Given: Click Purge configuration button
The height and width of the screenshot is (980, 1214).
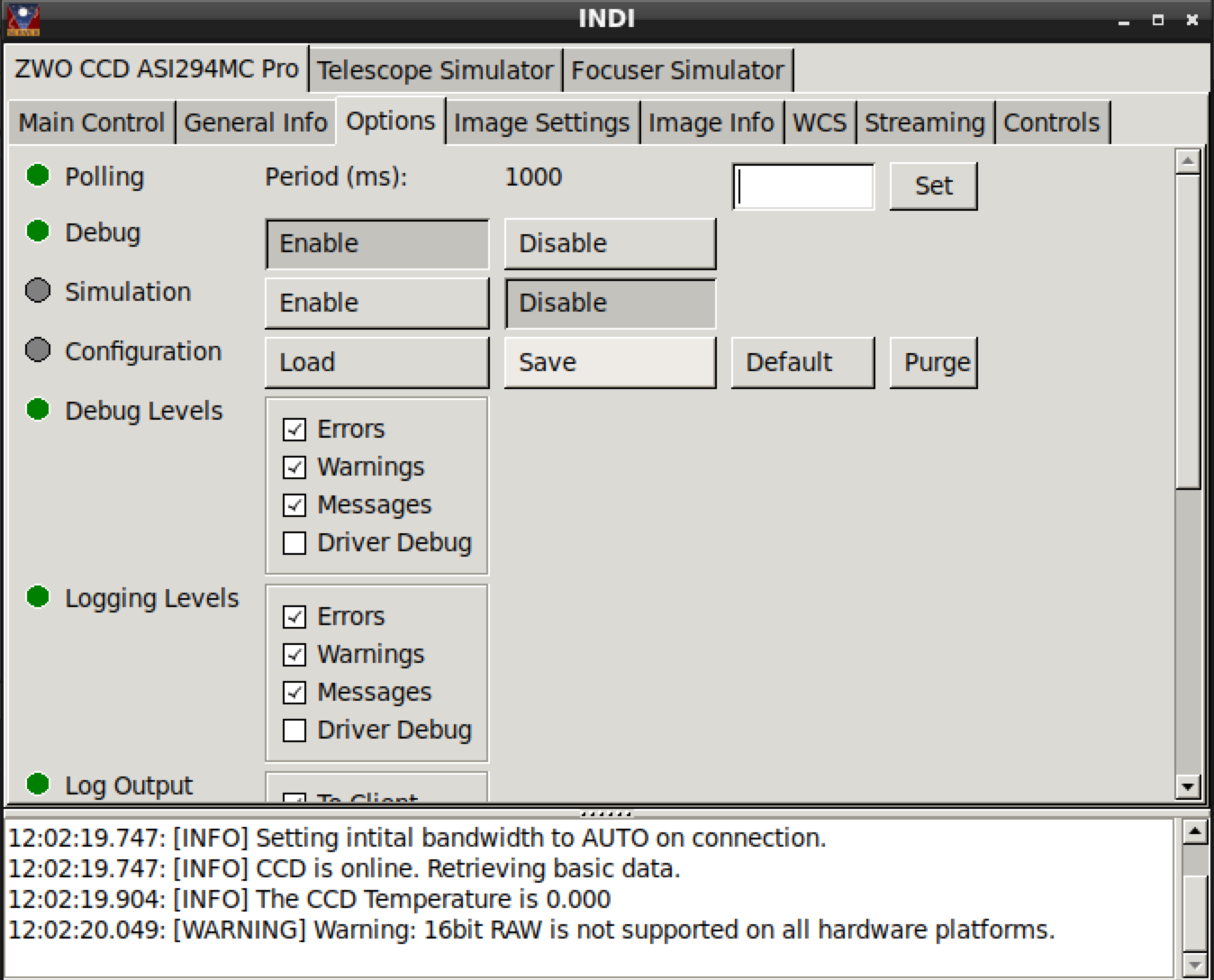Looking at the screenshot, I should [933, 363].
